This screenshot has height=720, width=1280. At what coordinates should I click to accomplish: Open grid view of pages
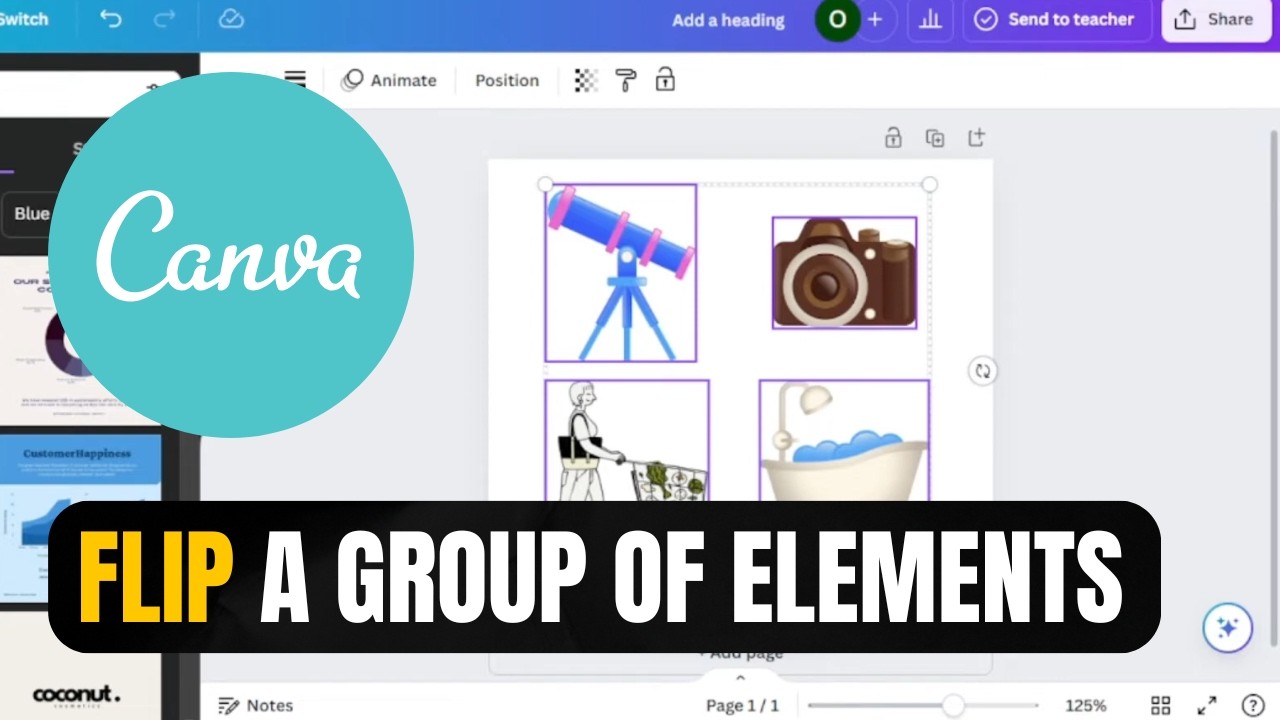point(1160,705)
